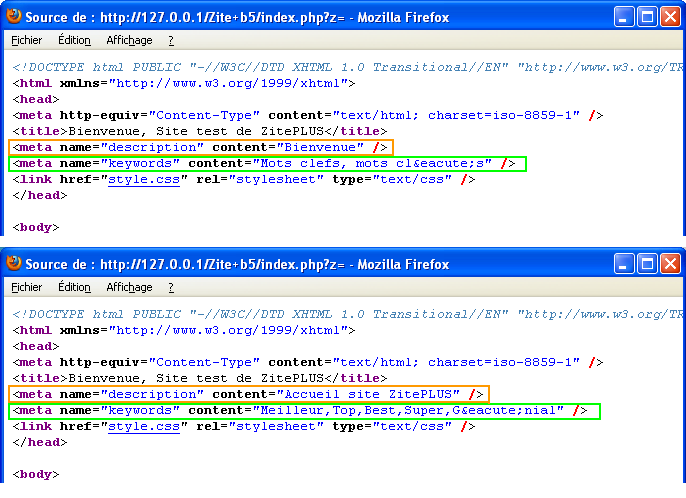This screenshot has width=686, height=498.
Task: Open Édition menu in bottom source window
Action: [74, 287]
